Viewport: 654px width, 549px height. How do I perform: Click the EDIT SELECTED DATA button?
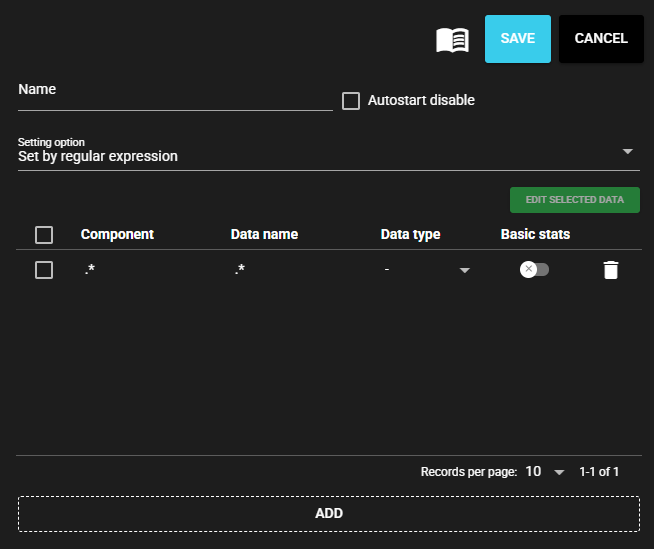tap(574, 200)
